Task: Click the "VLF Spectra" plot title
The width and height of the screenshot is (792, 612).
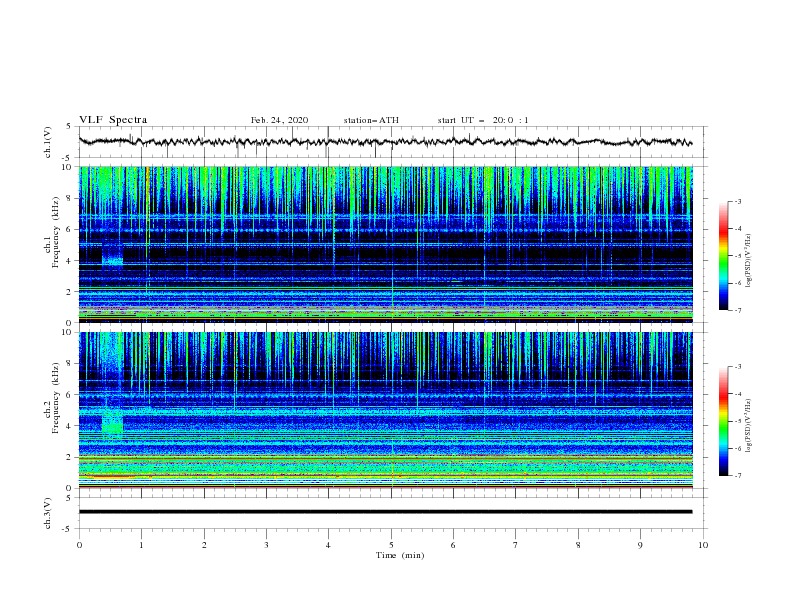Action: [x=113, y=120]
